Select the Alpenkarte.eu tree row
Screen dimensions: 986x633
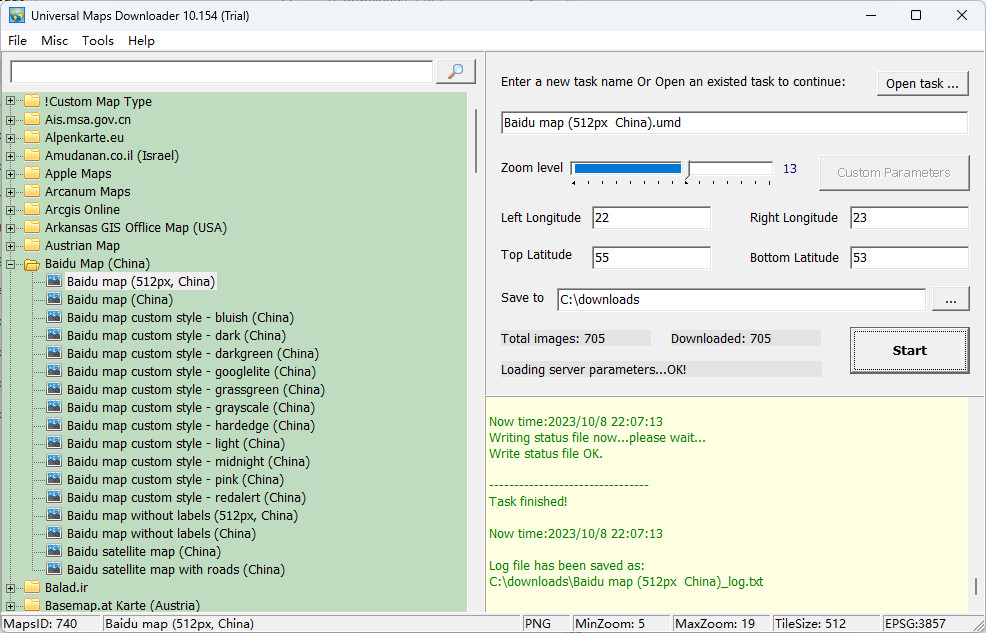tap(84, 138)
